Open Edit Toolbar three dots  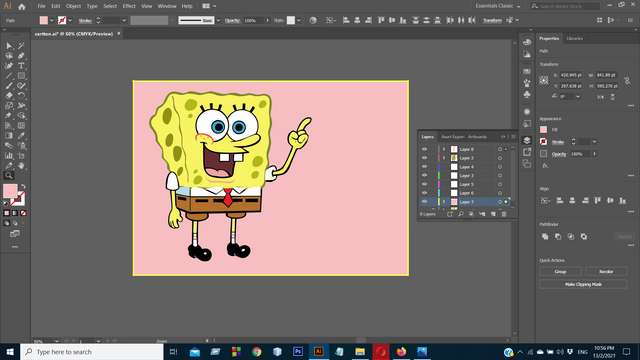pyautogui.click(x=15, y=247)
